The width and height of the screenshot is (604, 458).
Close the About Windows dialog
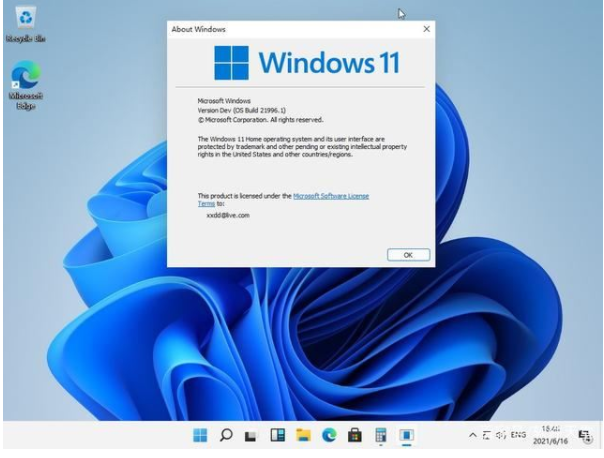coord(426,29)
